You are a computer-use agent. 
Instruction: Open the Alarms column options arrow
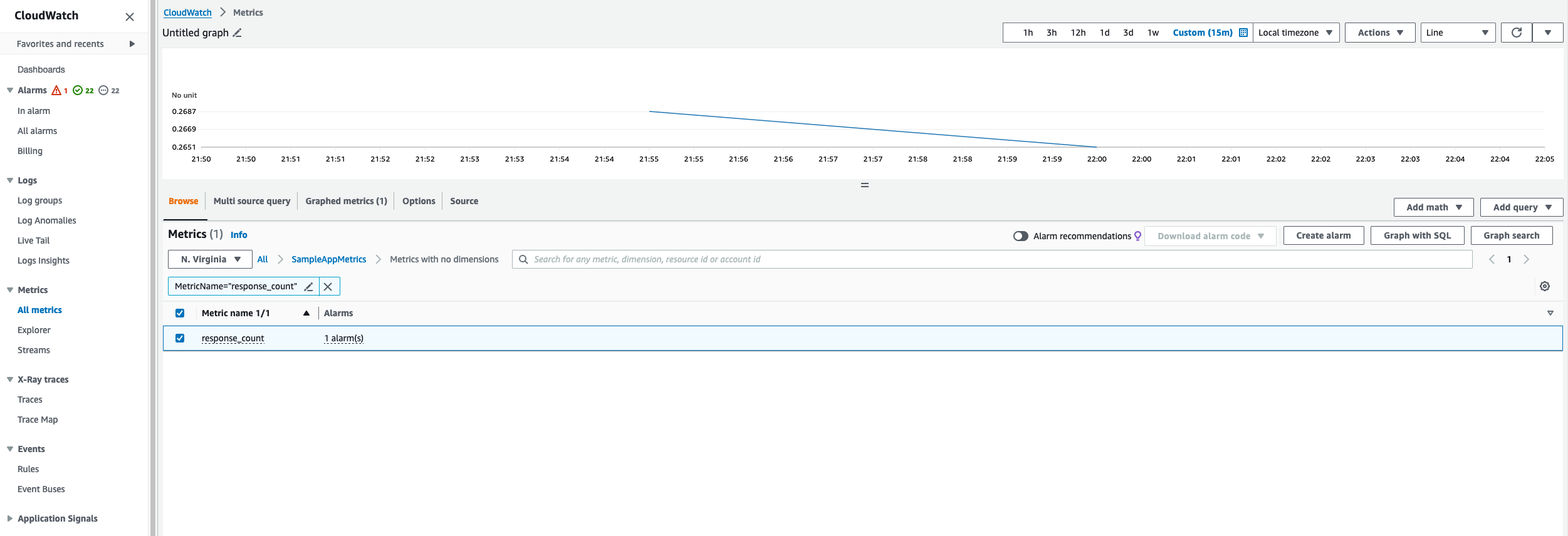(1550, 313)
